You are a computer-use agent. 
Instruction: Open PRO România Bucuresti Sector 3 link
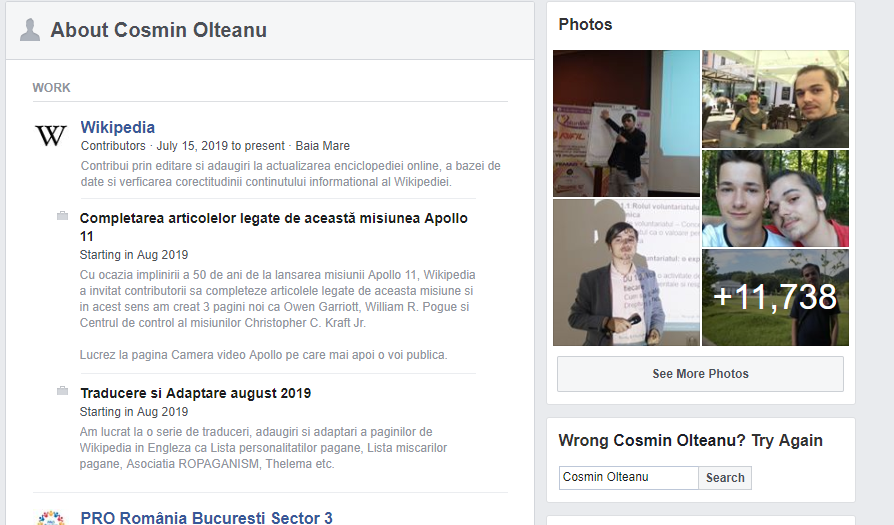tap(206, 517)
